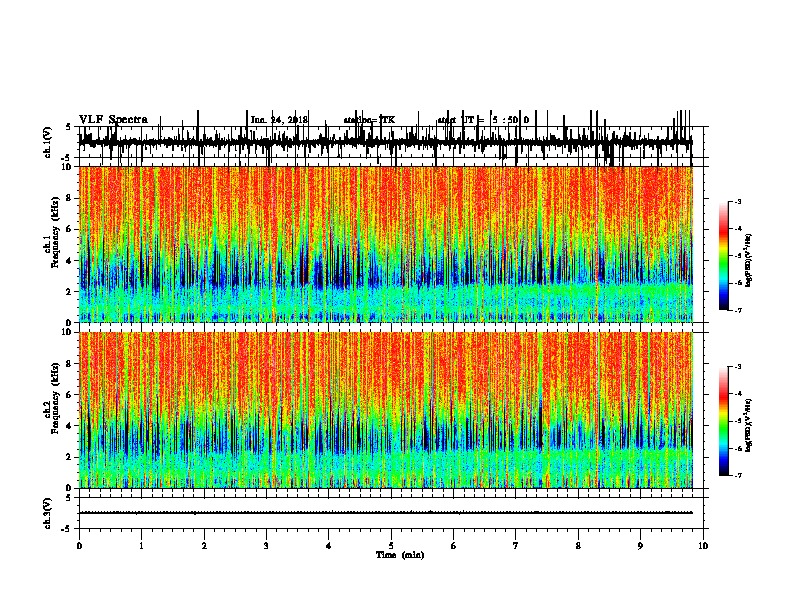Click the station name label in the header
This screenshot has height=612, width=792.
click(x=369, y=120)
